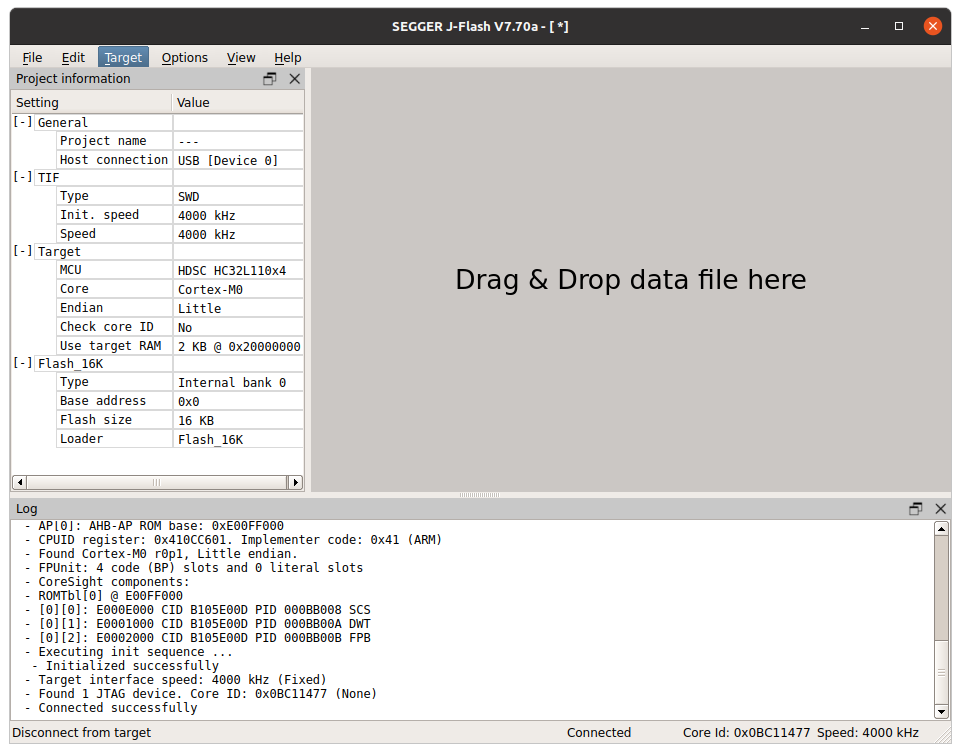Screen dimensions: 961x753
Task: Click the Executing init sequence log line
Action: point(129,652)
